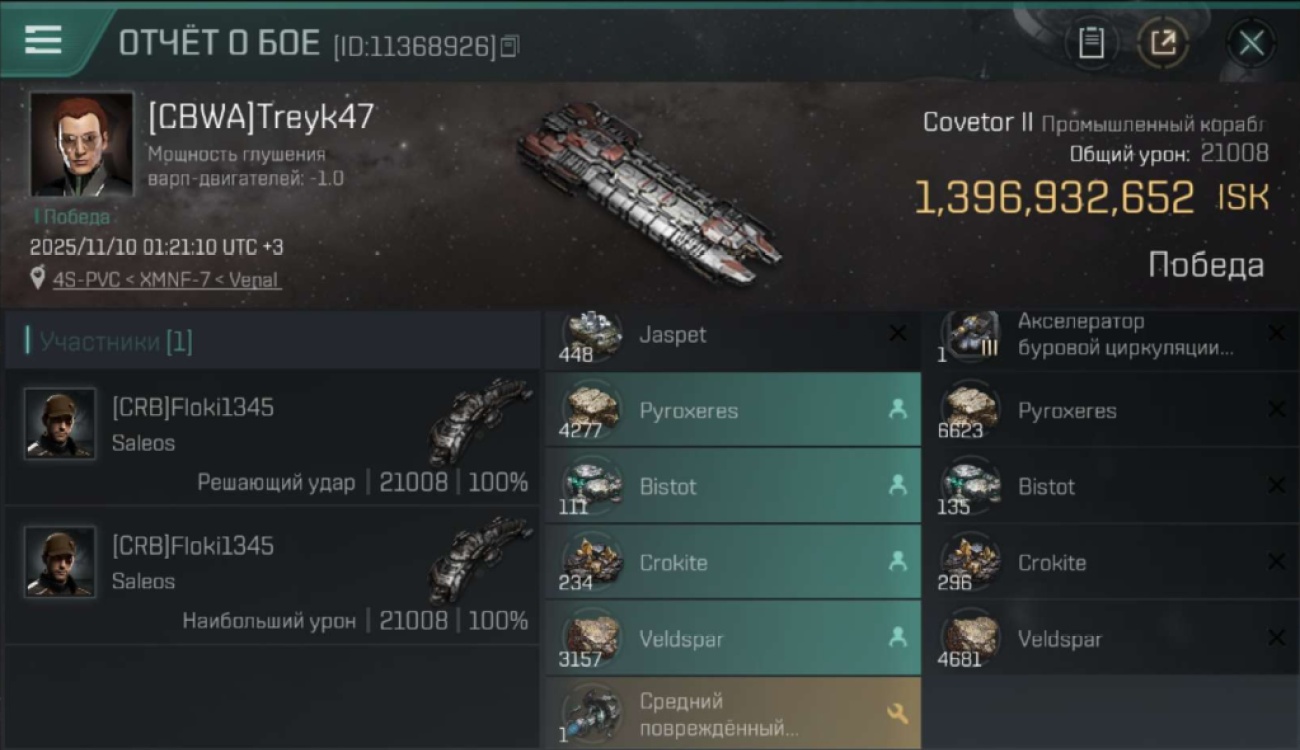Open the hamburger menu
Image resolution: width=1300 pixels, height=750 pixels.
point(43,40)
